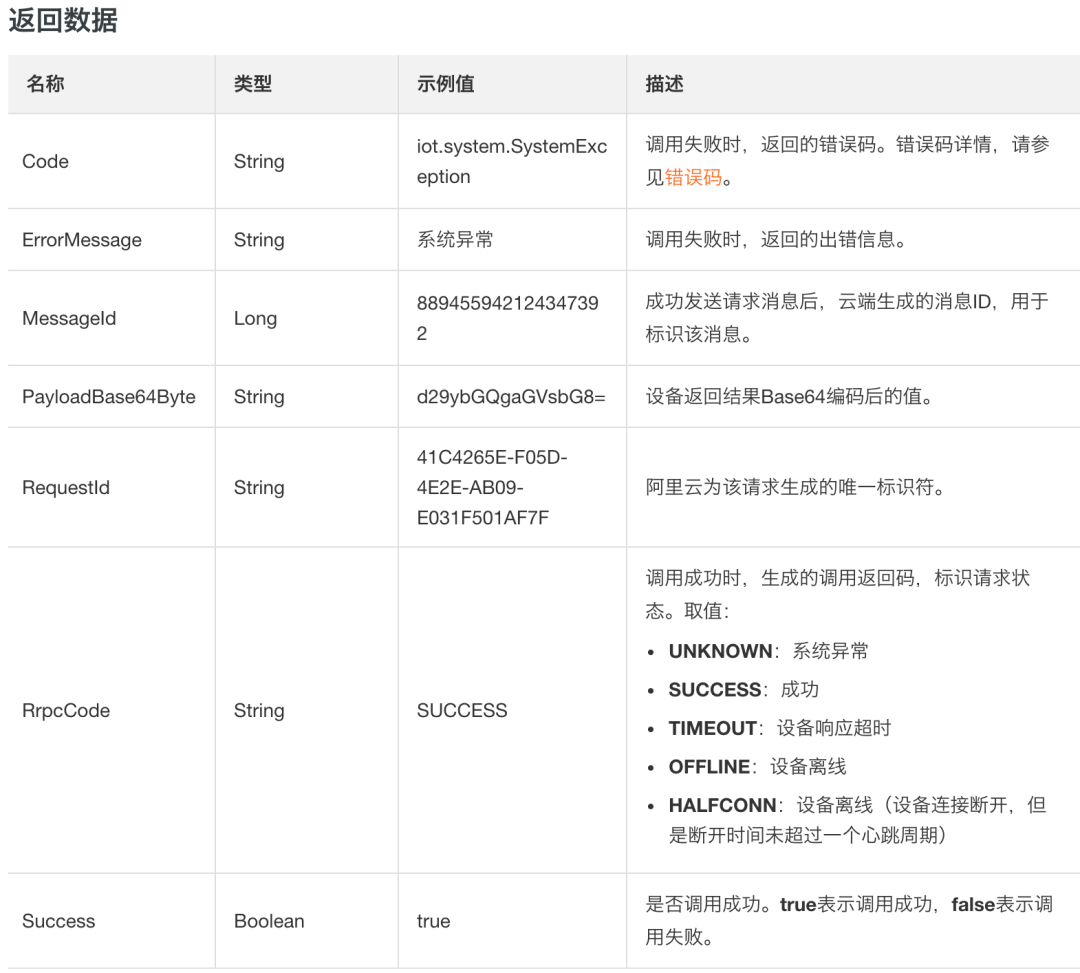Click the OFFLINE bullet item

pyautogui.click(x=757, y=767)
